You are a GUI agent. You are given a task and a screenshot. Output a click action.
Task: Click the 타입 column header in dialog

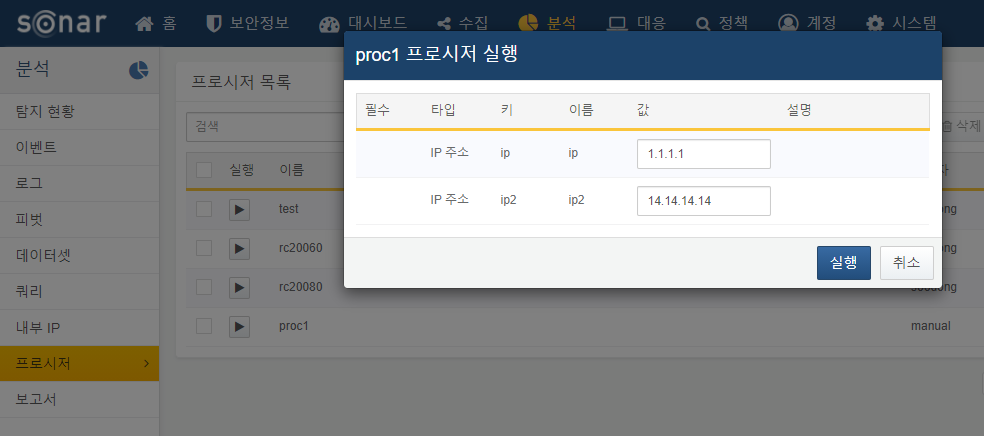point(443,110)
